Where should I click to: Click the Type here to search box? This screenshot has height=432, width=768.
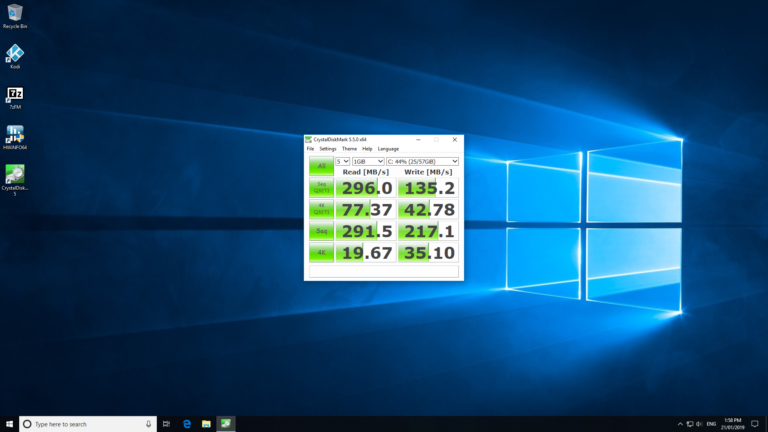coord(88,424)
